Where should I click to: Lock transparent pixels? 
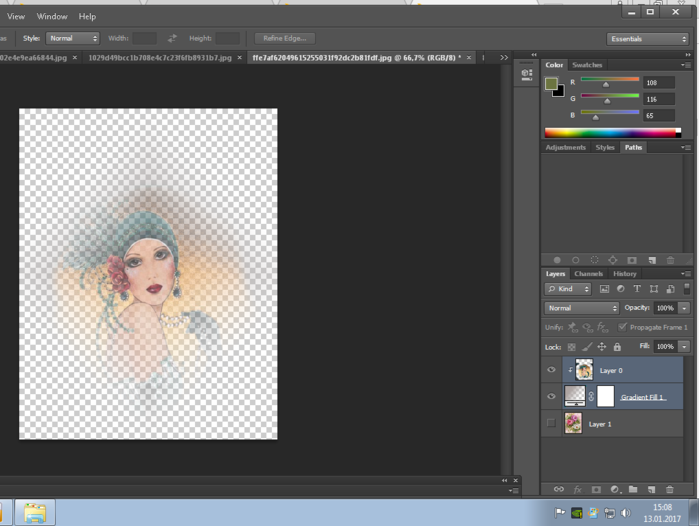tap(572, 347)
